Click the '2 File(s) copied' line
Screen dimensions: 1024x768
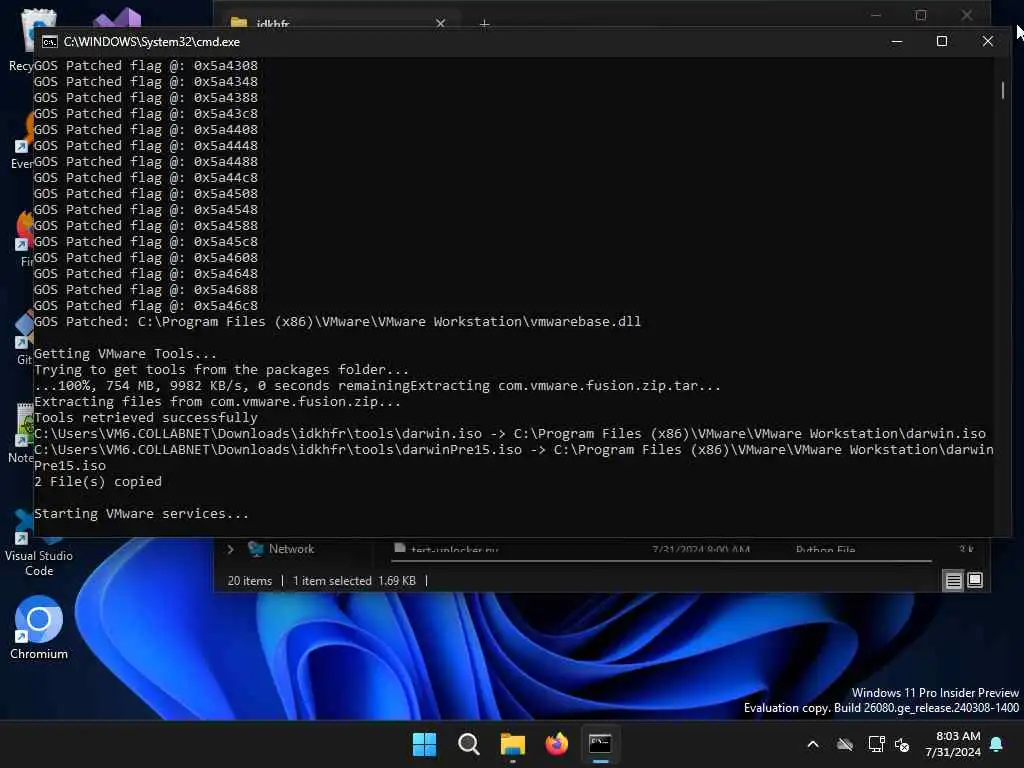[98, 482]
